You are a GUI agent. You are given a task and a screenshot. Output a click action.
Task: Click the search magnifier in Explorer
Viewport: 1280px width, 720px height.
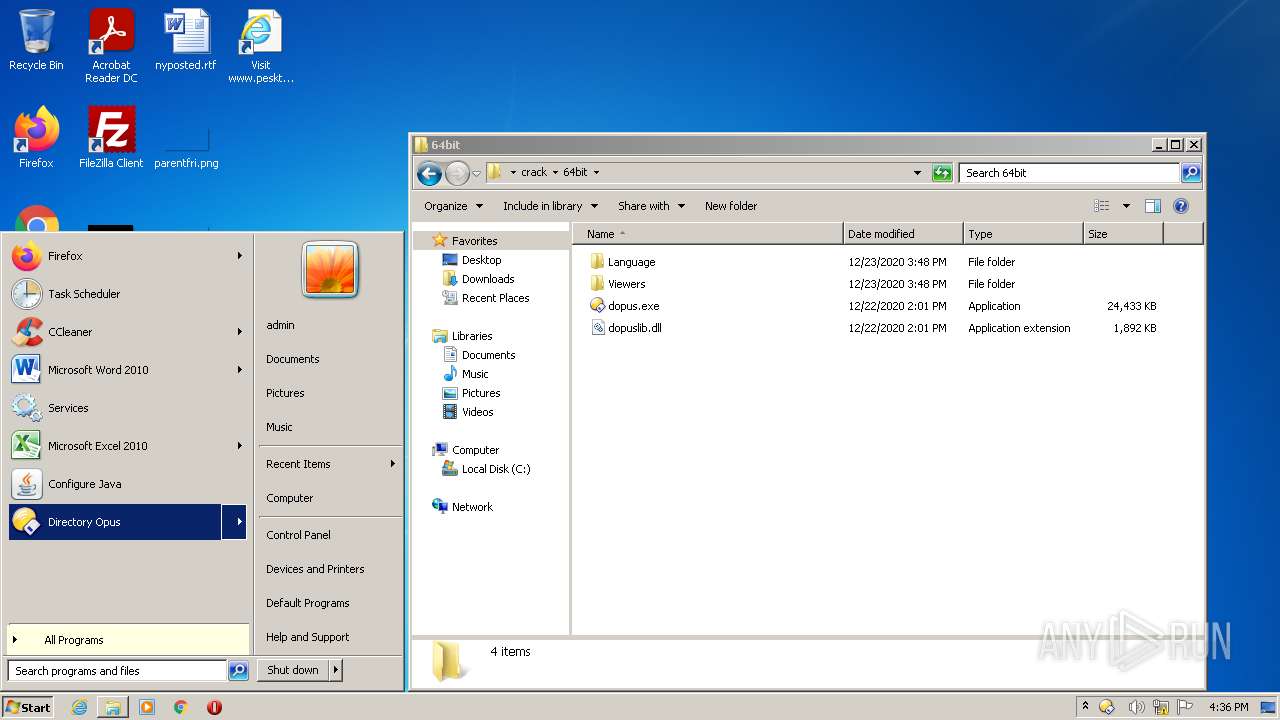pyautogui.click(x=1190, y=173)
